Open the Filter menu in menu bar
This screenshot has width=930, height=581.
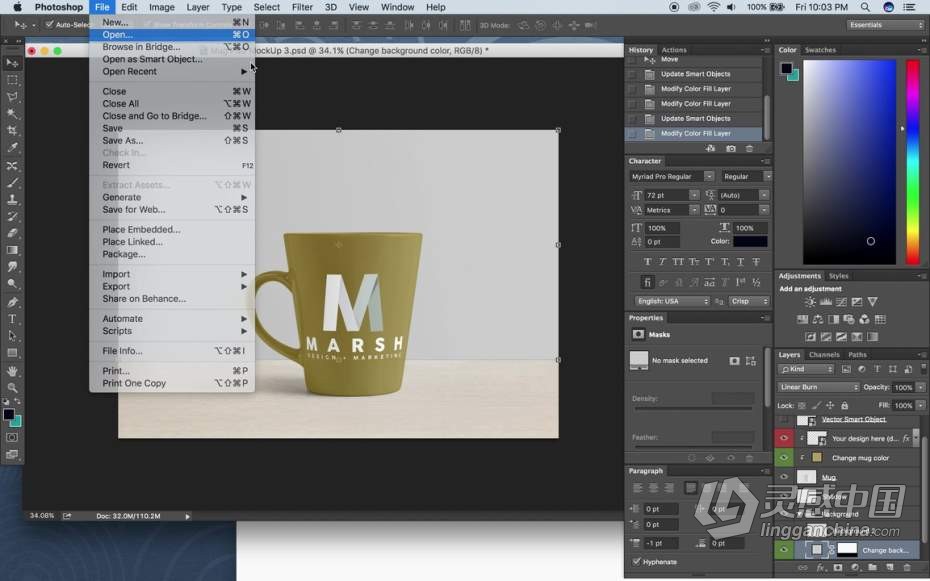[x=302, y=7]
